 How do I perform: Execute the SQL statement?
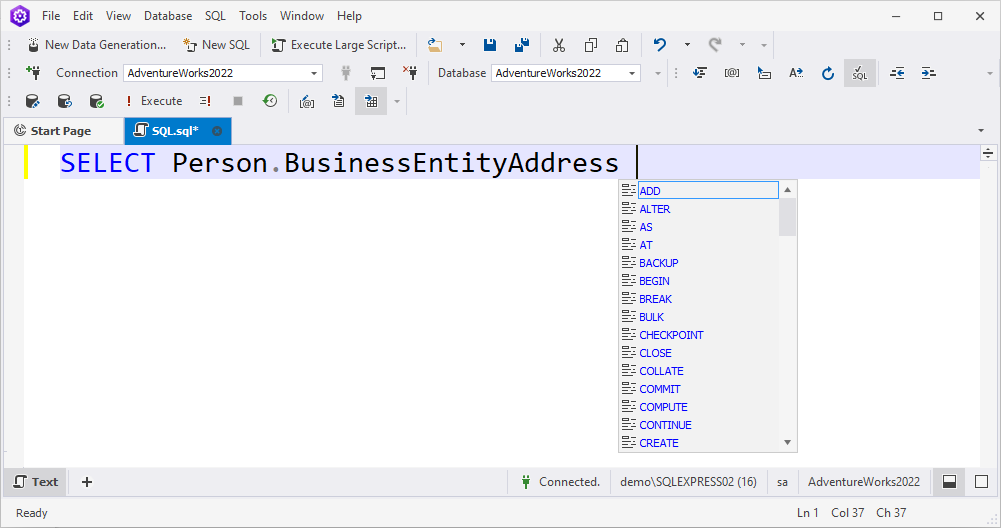[x=154, y=101]
